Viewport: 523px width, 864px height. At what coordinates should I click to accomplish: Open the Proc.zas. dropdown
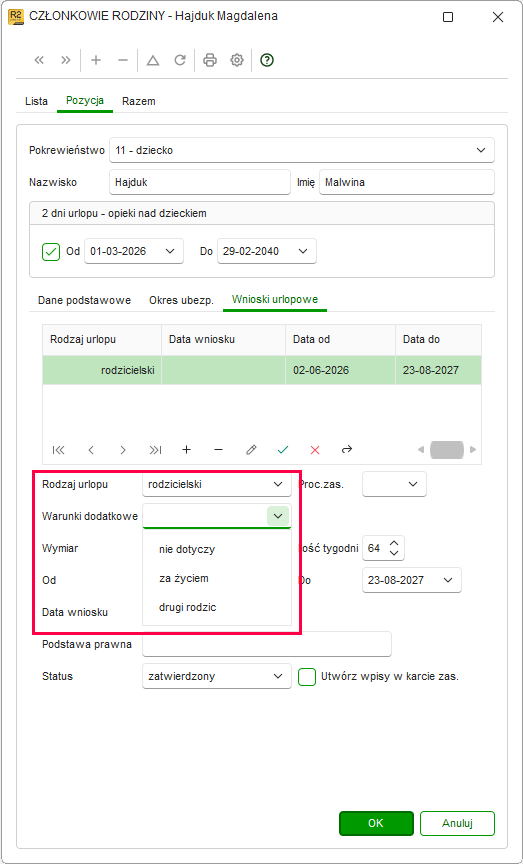coord(413,484)
